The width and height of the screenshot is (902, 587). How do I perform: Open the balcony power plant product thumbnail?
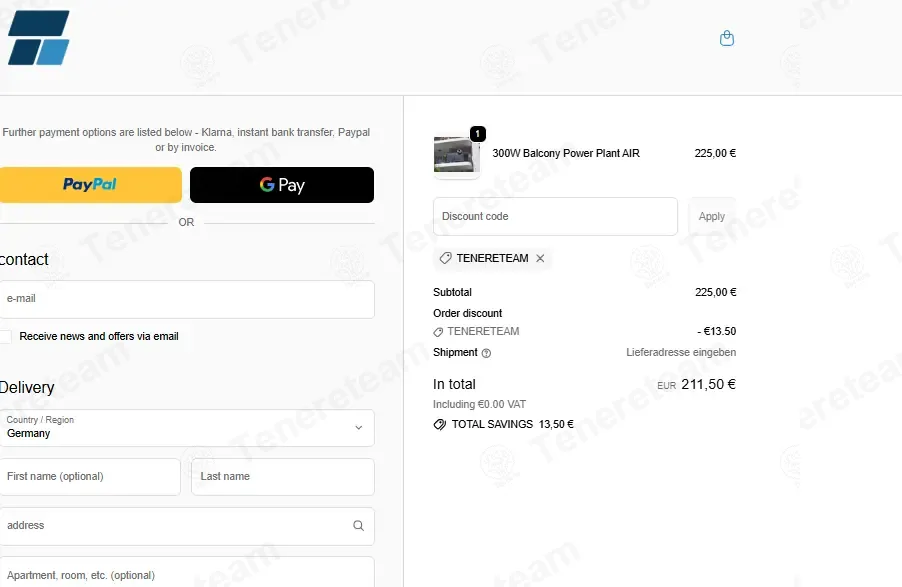(457, 154)
